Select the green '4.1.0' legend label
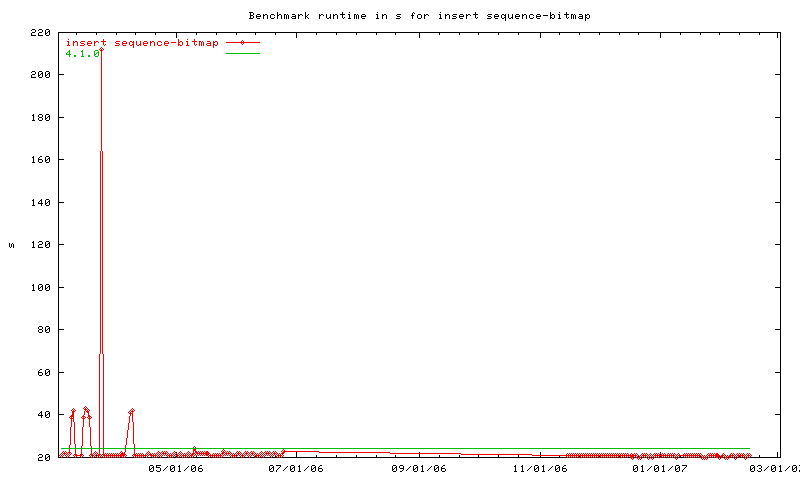Screen dimensions: 800x480 pyautogui.click(x=83, y=54)
